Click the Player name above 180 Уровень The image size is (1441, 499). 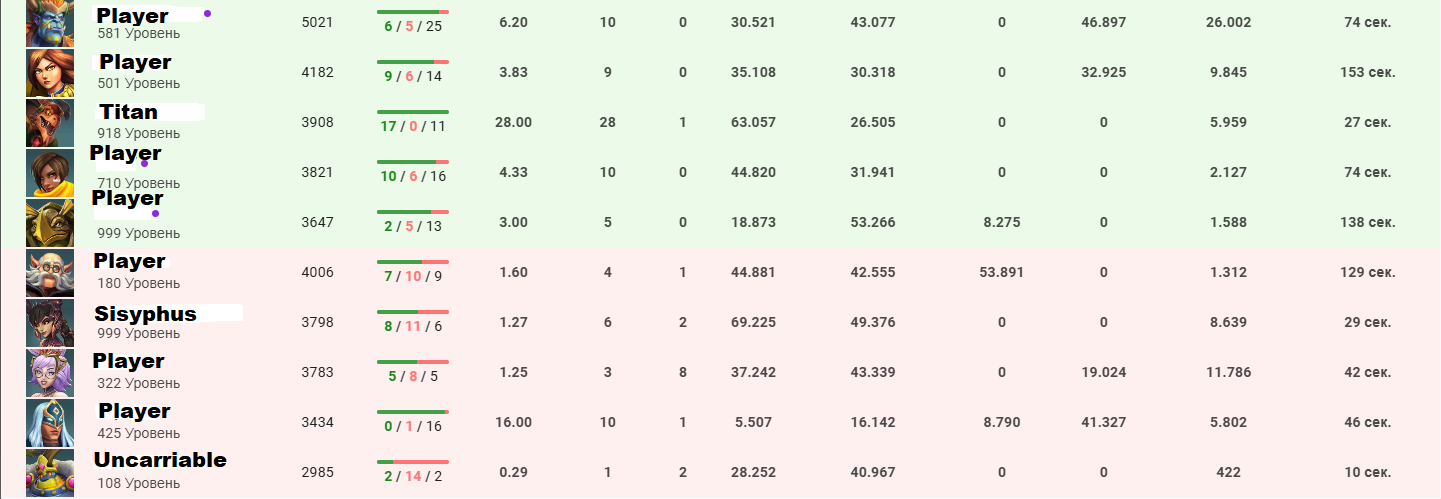[129, 261]
